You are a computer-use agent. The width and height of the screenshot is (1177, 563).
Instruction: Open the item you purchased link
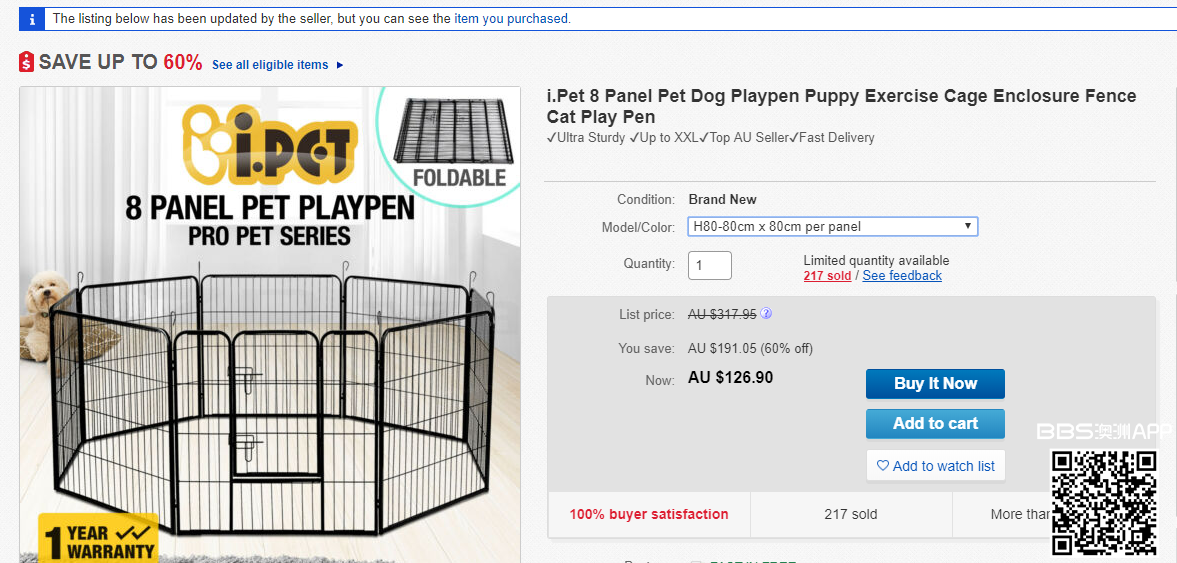[x=510, y=19]
